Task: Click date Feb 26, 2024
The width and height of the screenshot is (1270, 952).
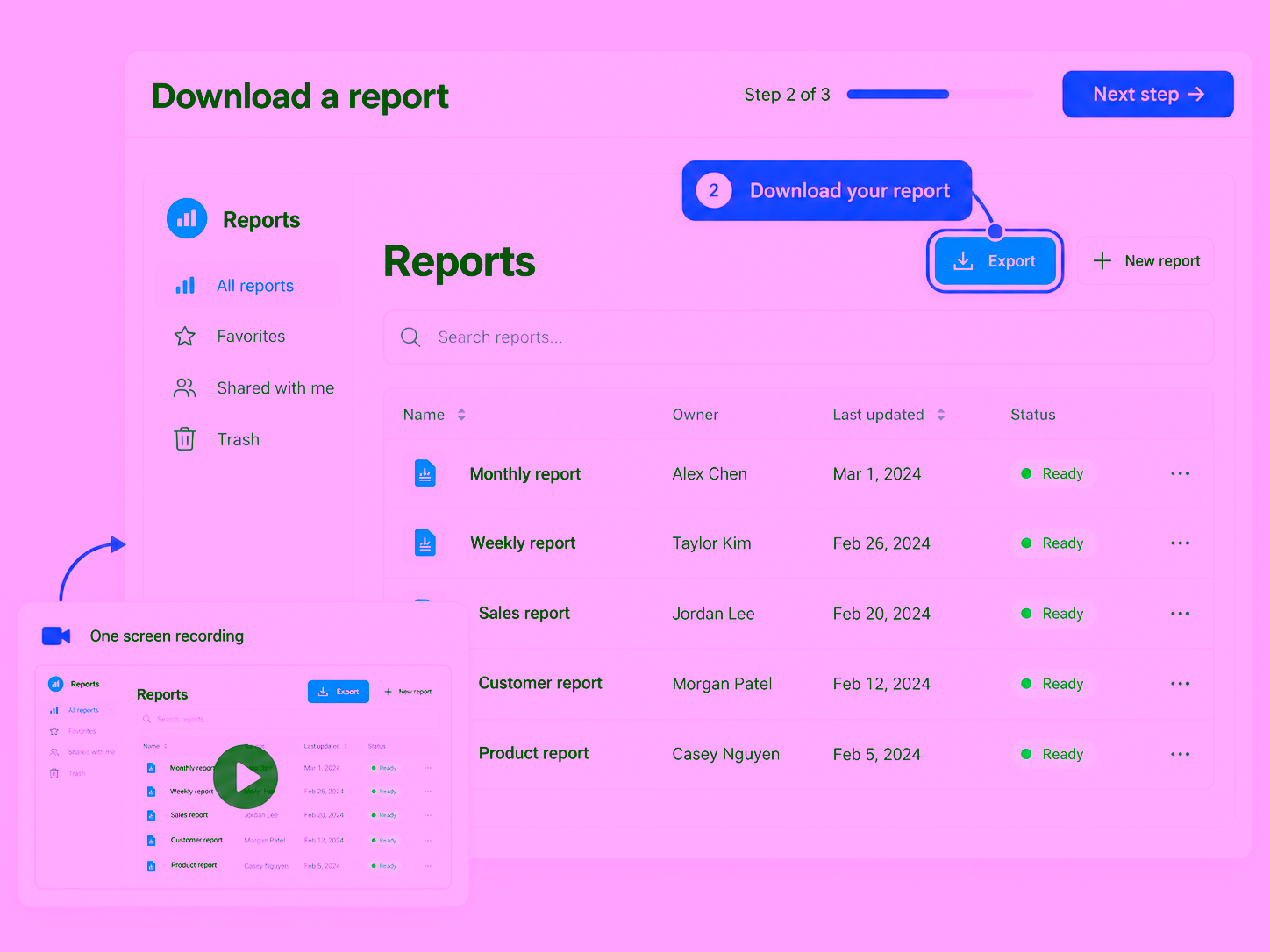Action: (881, 543)
